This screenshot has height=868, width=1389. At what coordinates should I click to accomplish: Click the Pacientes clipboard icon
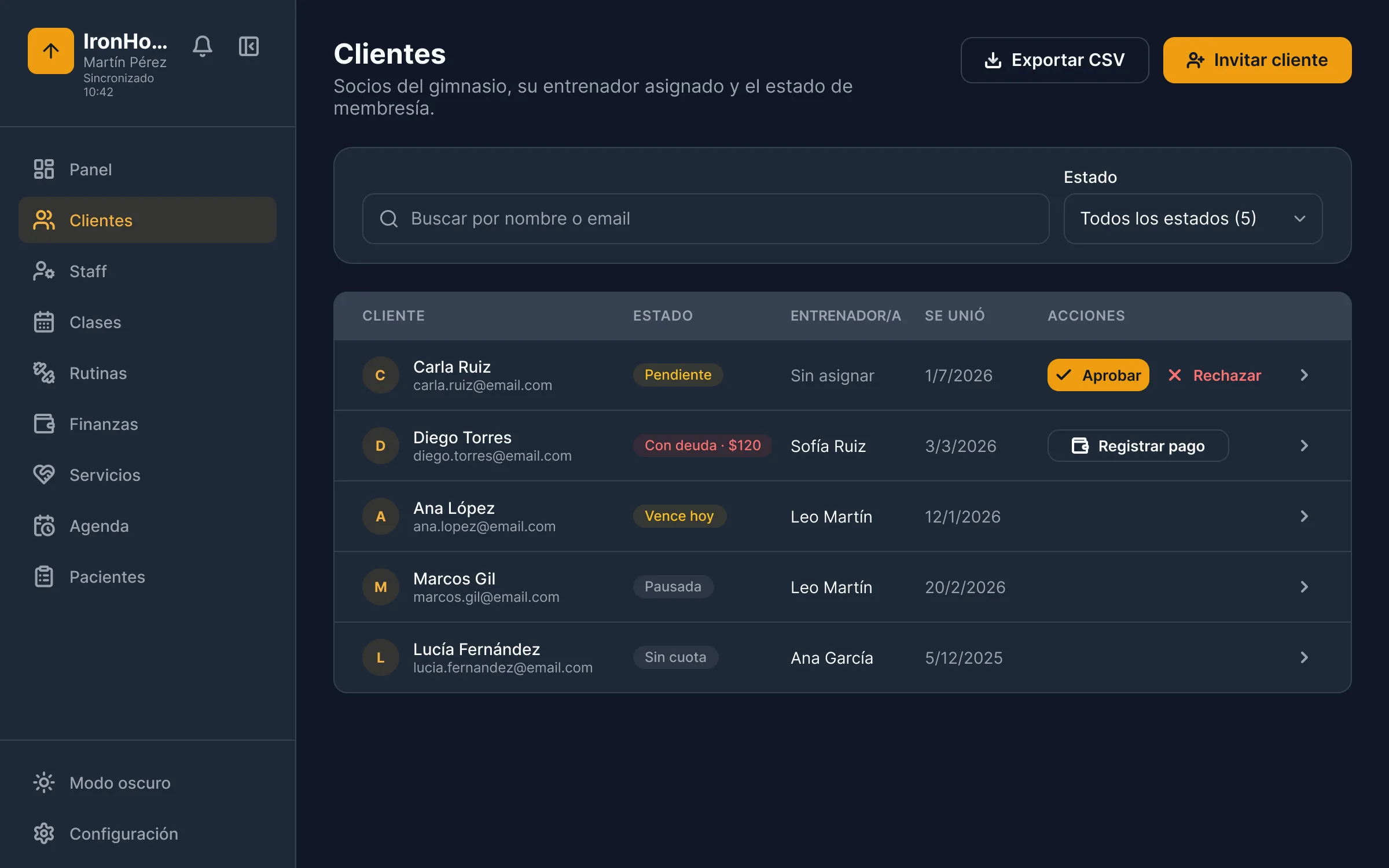[44, 576]
